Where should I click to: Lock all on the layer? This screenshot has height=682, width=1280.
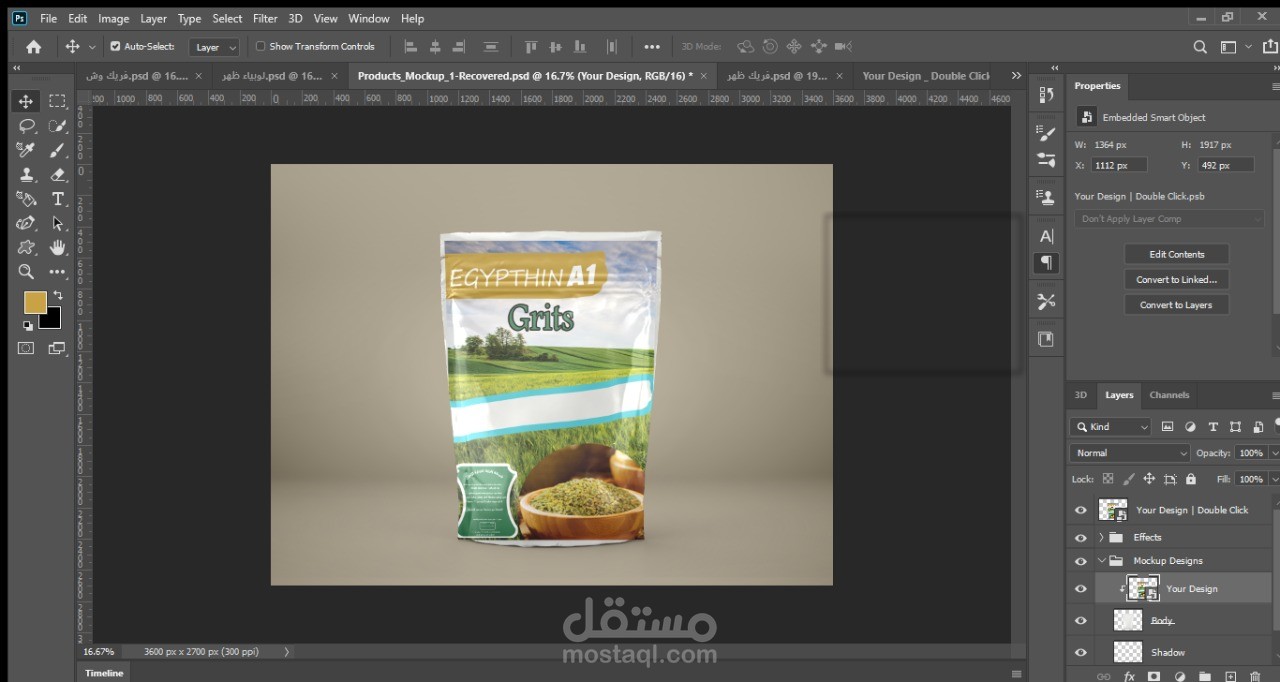[1190, 479]
